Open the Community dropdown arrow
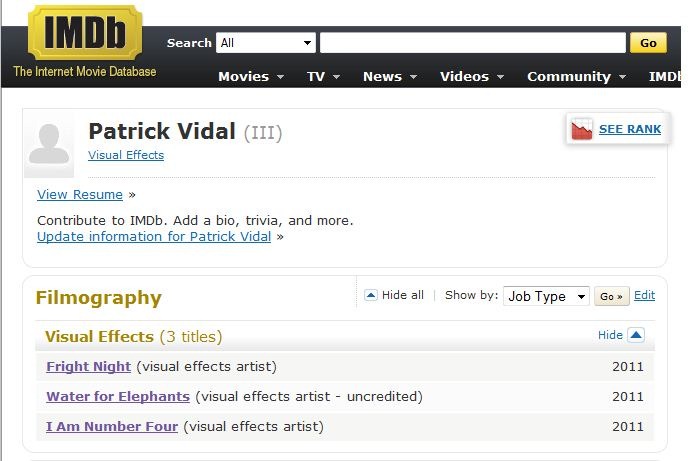 [622, 77]
